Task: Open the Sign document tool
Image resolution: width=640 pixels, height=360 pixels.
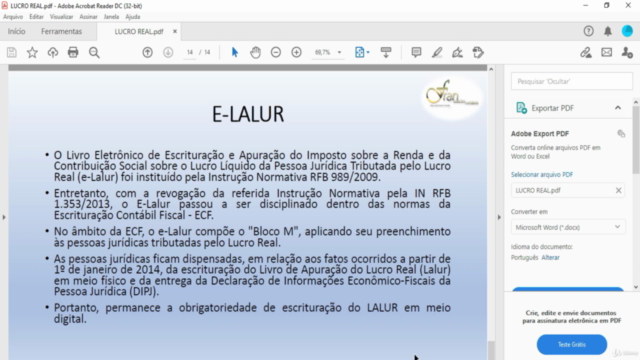Action: [458, 52]
